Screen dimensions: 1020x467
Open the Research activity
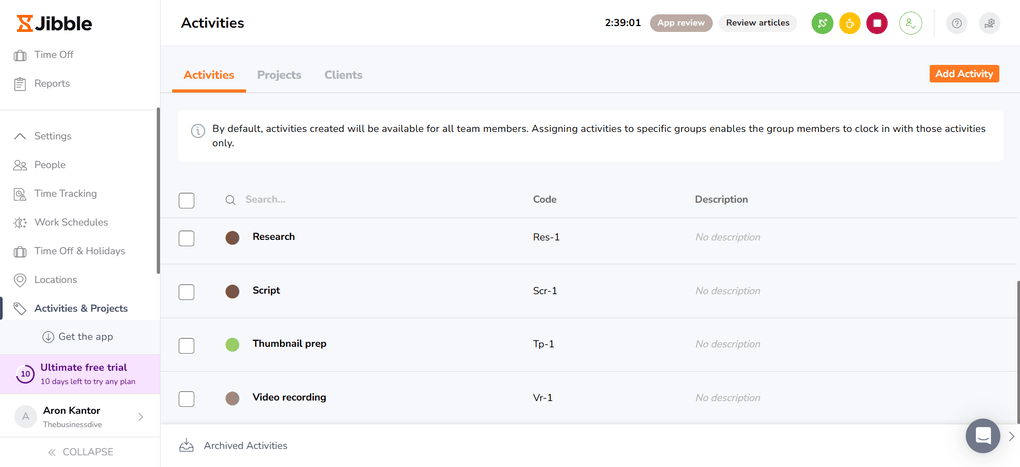[x=274, y=237]
